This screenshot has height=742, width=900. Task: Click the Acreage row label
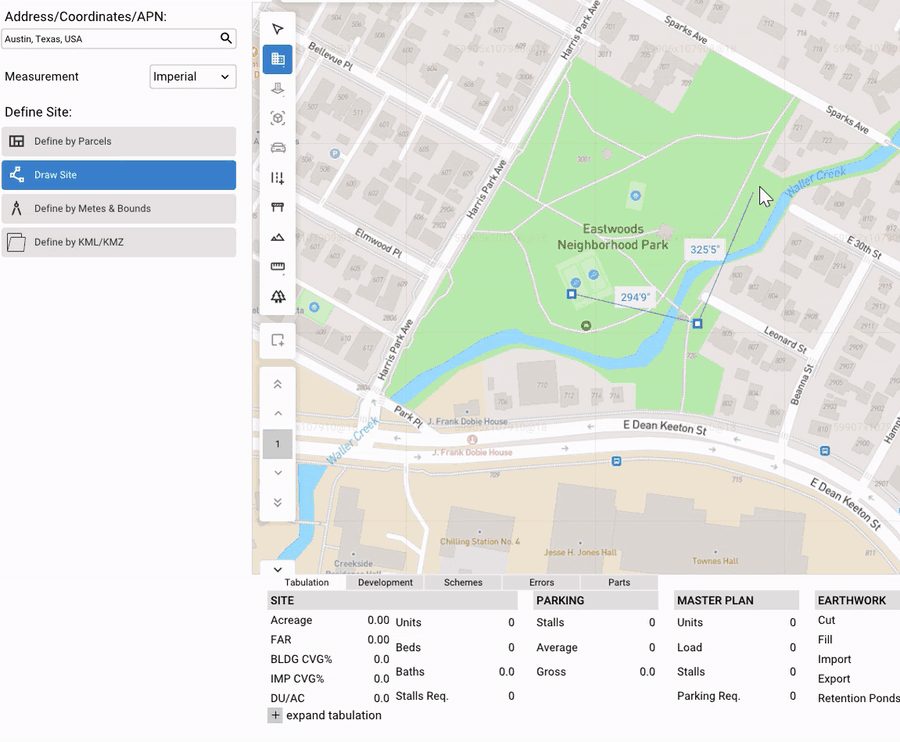(x=291, y=620)
